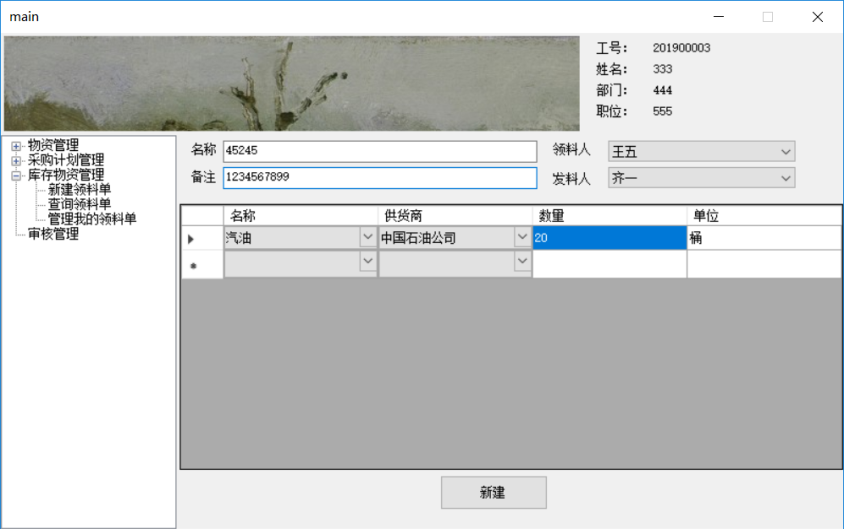
Task: Select 采购计划管理 in the tree
Action: pyautogui.click(x=66, y=160)
